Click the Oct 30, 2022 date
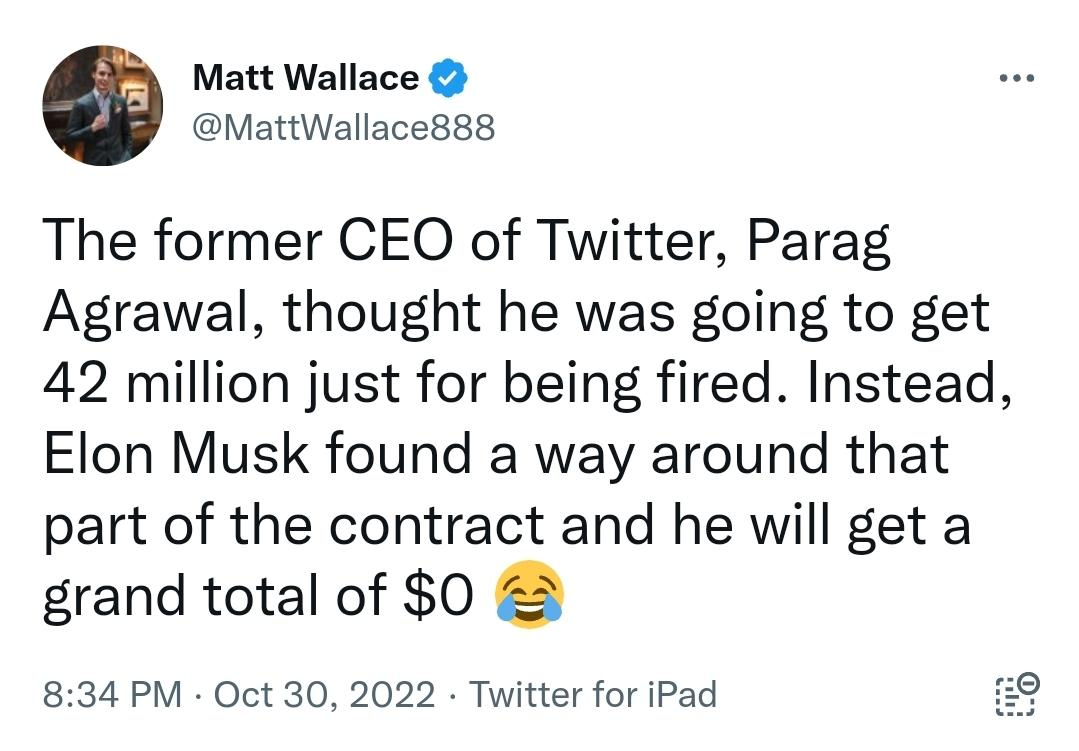Viewport: 1079px width, 751px height. click(x=325, y=694)
